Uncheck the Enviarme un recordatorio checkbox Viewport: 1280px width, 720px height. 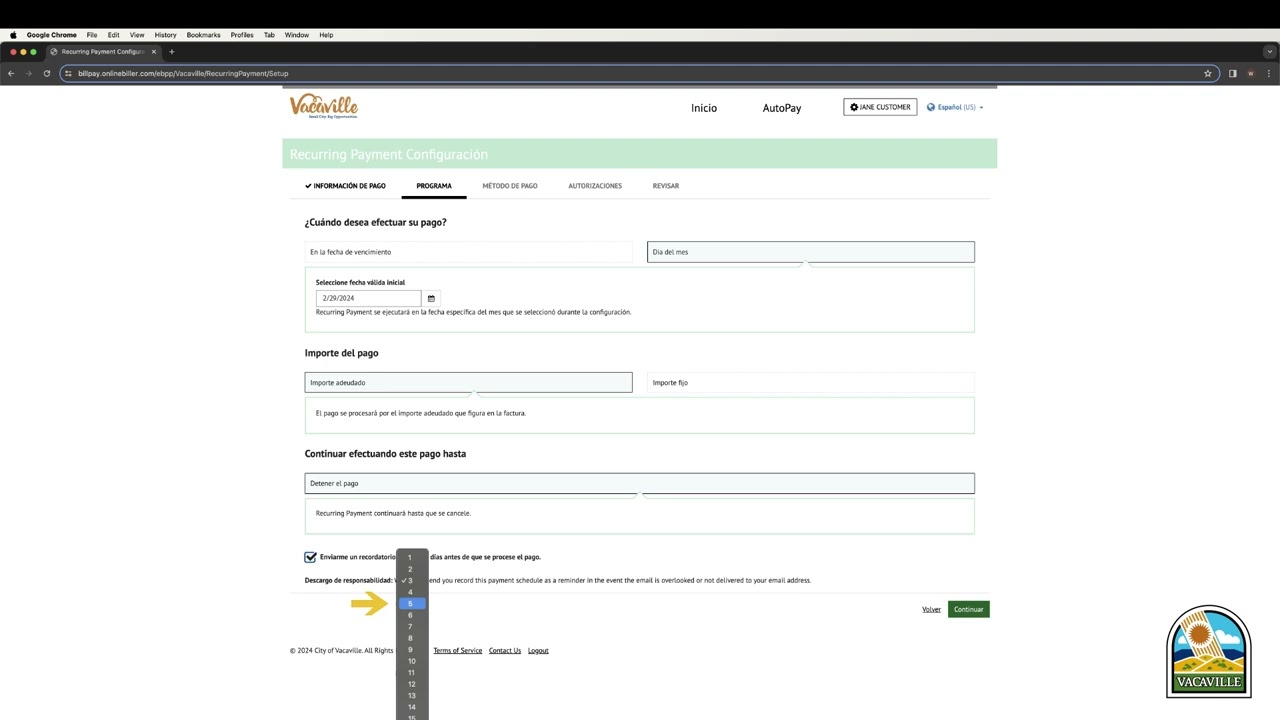(311, 557)
